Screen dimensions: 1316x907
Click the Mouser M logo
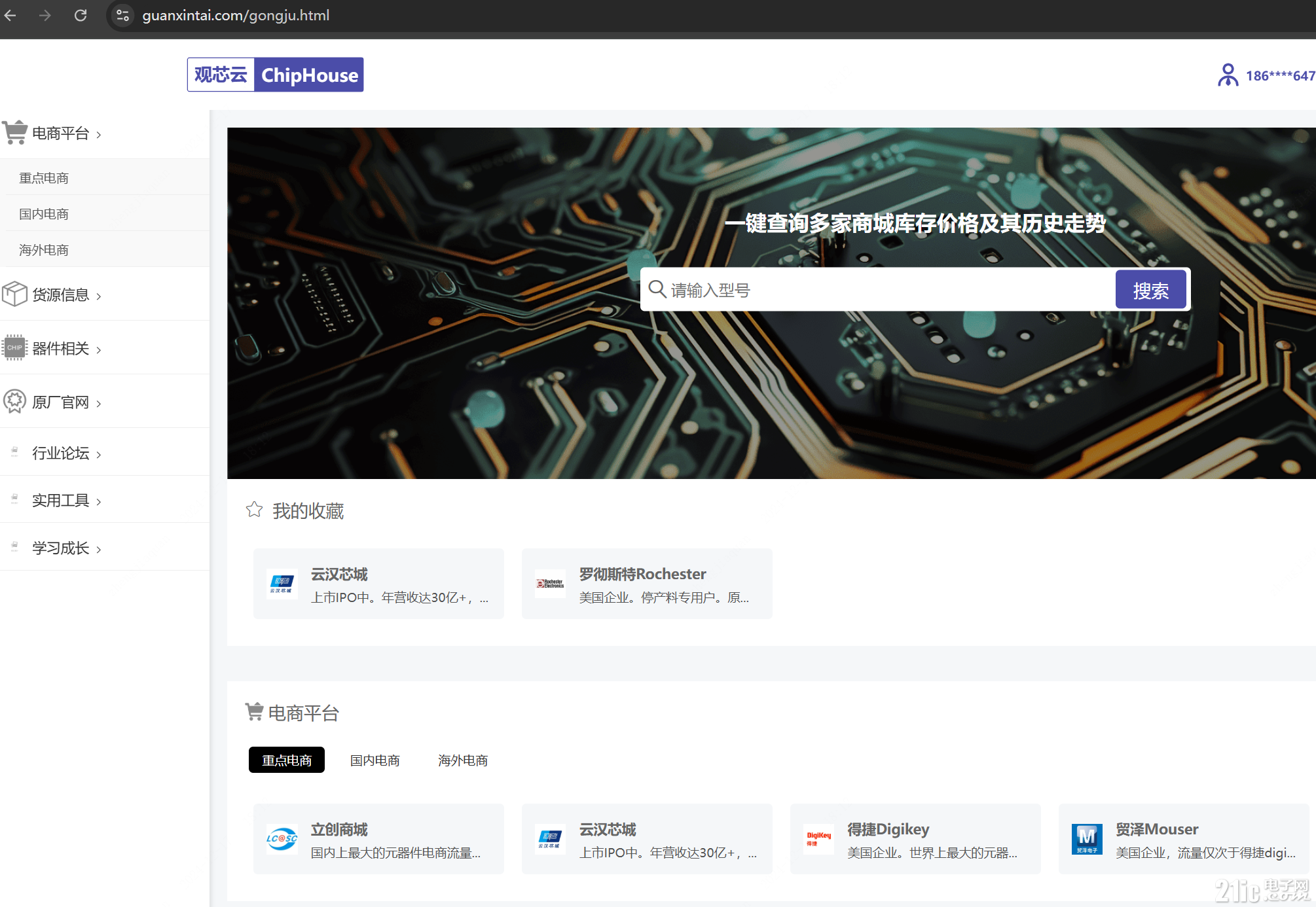[x=1087, y=839]
